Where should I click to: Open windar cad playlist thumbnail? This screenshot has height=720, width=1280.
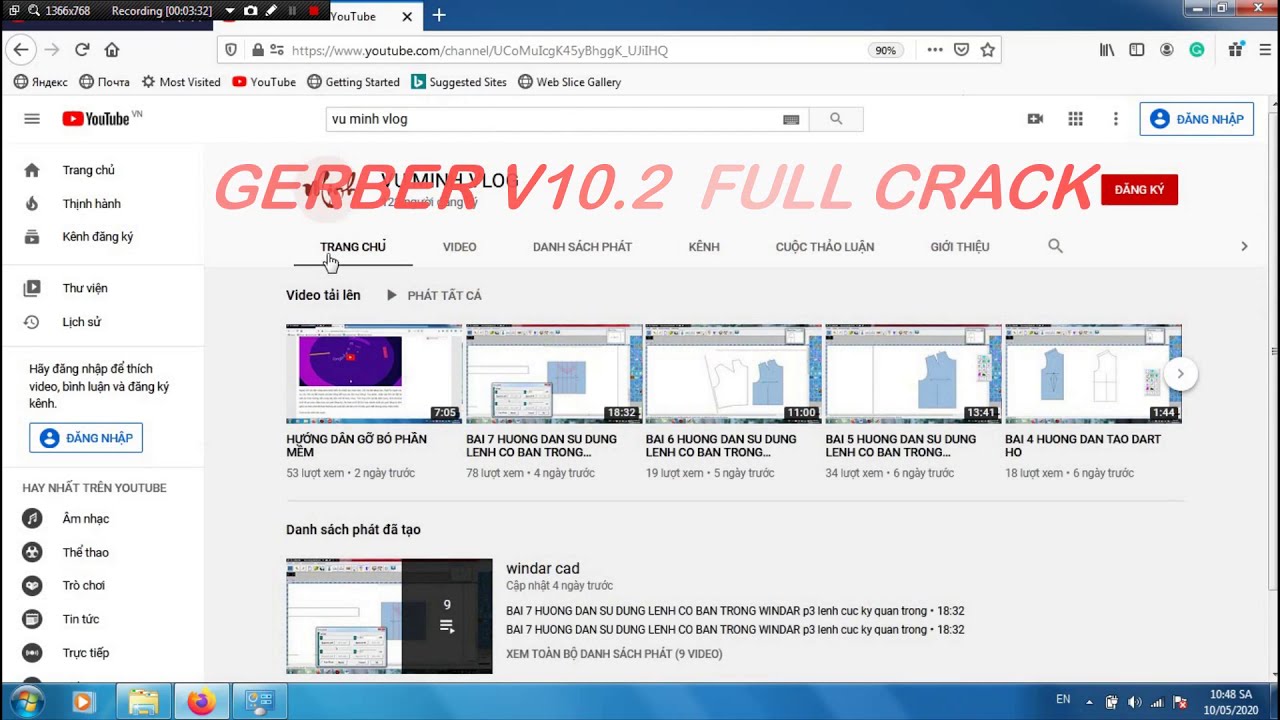(x=389, y=616)
